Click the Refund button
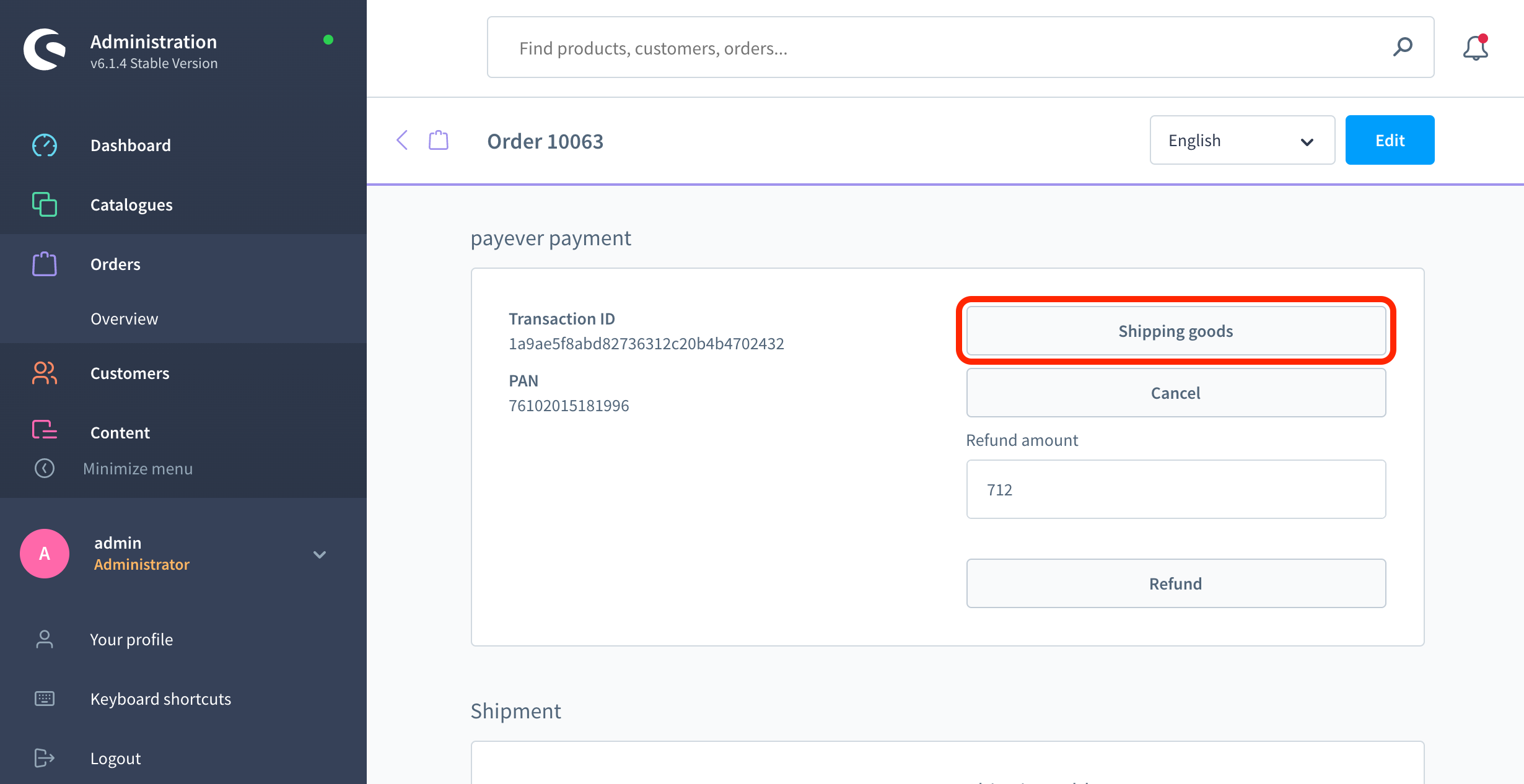The height and width of the screenshot is (784, 1524). point(1176,583)
